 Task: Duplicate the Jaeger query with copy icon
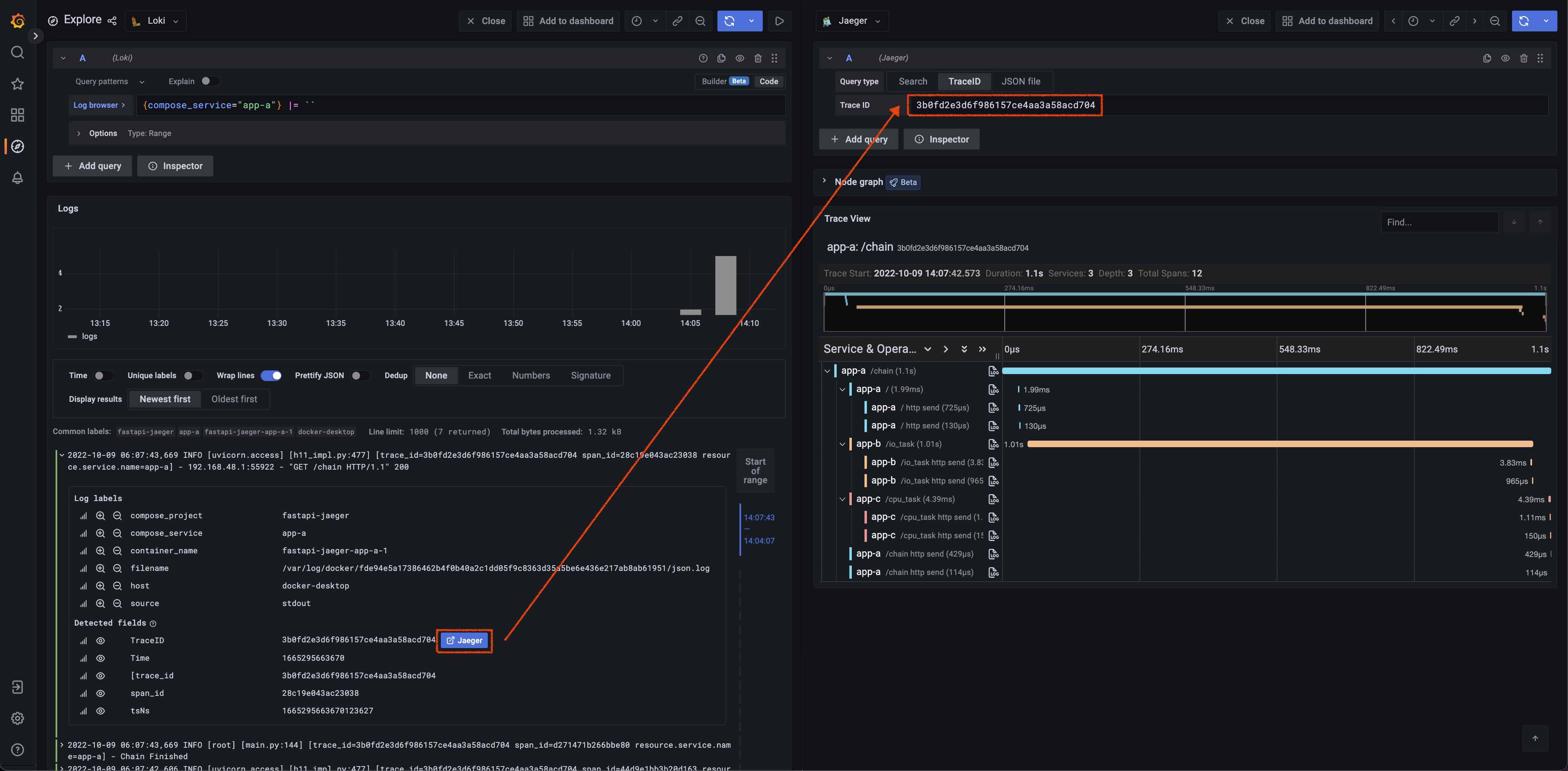1487,58
